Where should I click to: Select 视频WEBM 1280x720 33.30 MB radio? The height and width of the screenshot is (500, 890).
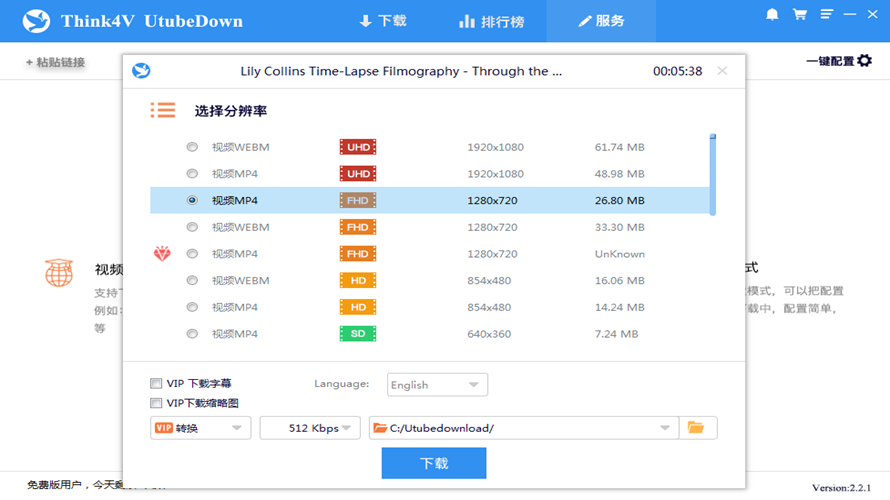(192, 227)
